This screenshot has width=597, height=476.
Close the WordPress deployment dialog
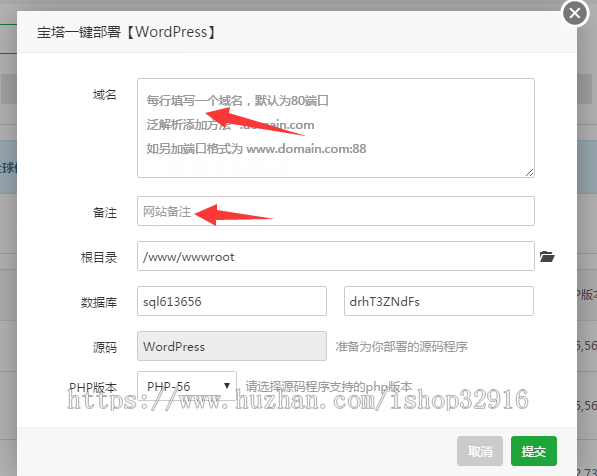click(575, 14)
